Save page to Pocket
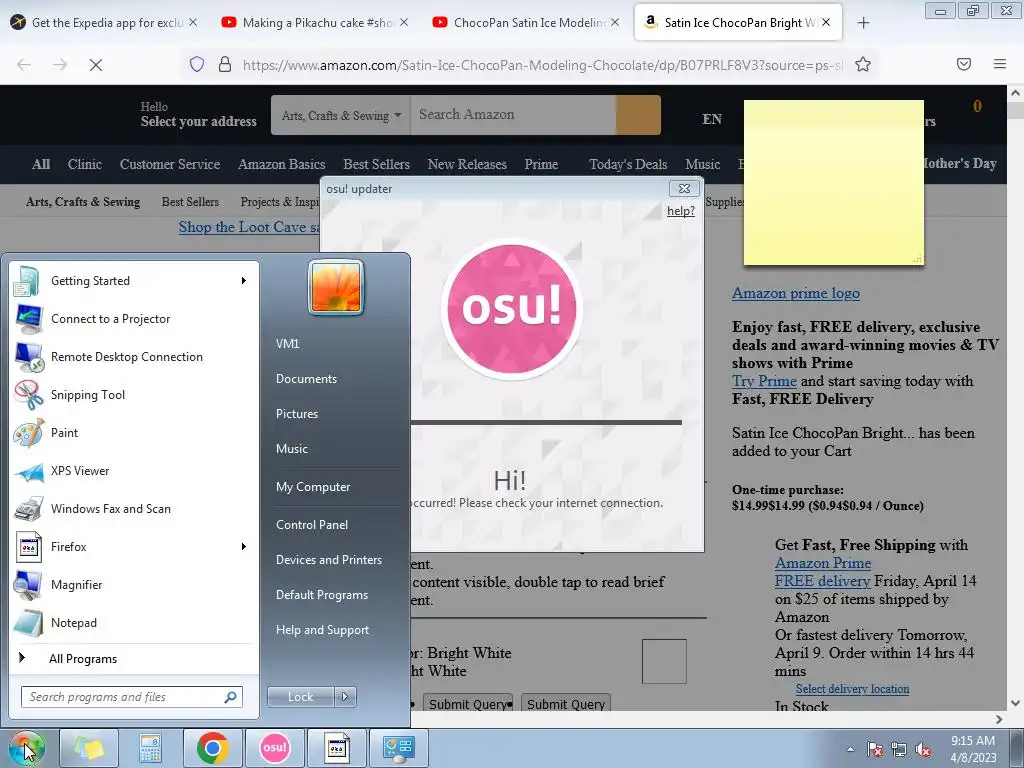The height and width of the screenshot is (768, 1024). [963, 64]
